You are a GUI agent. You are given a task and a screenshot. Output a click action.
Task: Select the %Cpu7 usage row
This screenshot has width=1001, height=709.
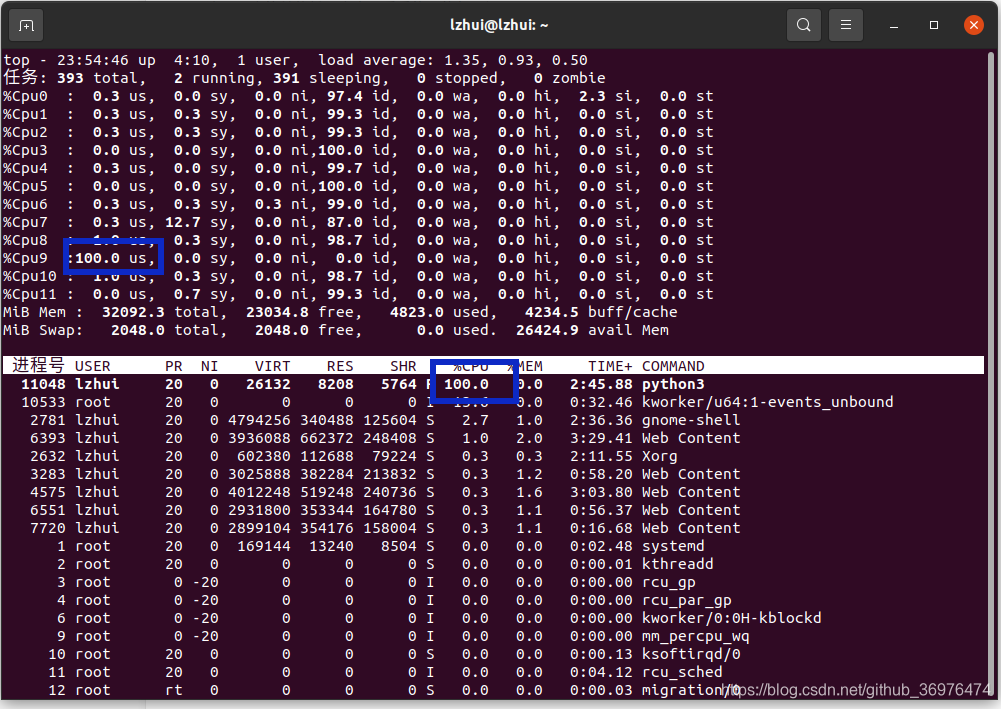(358, 223)
